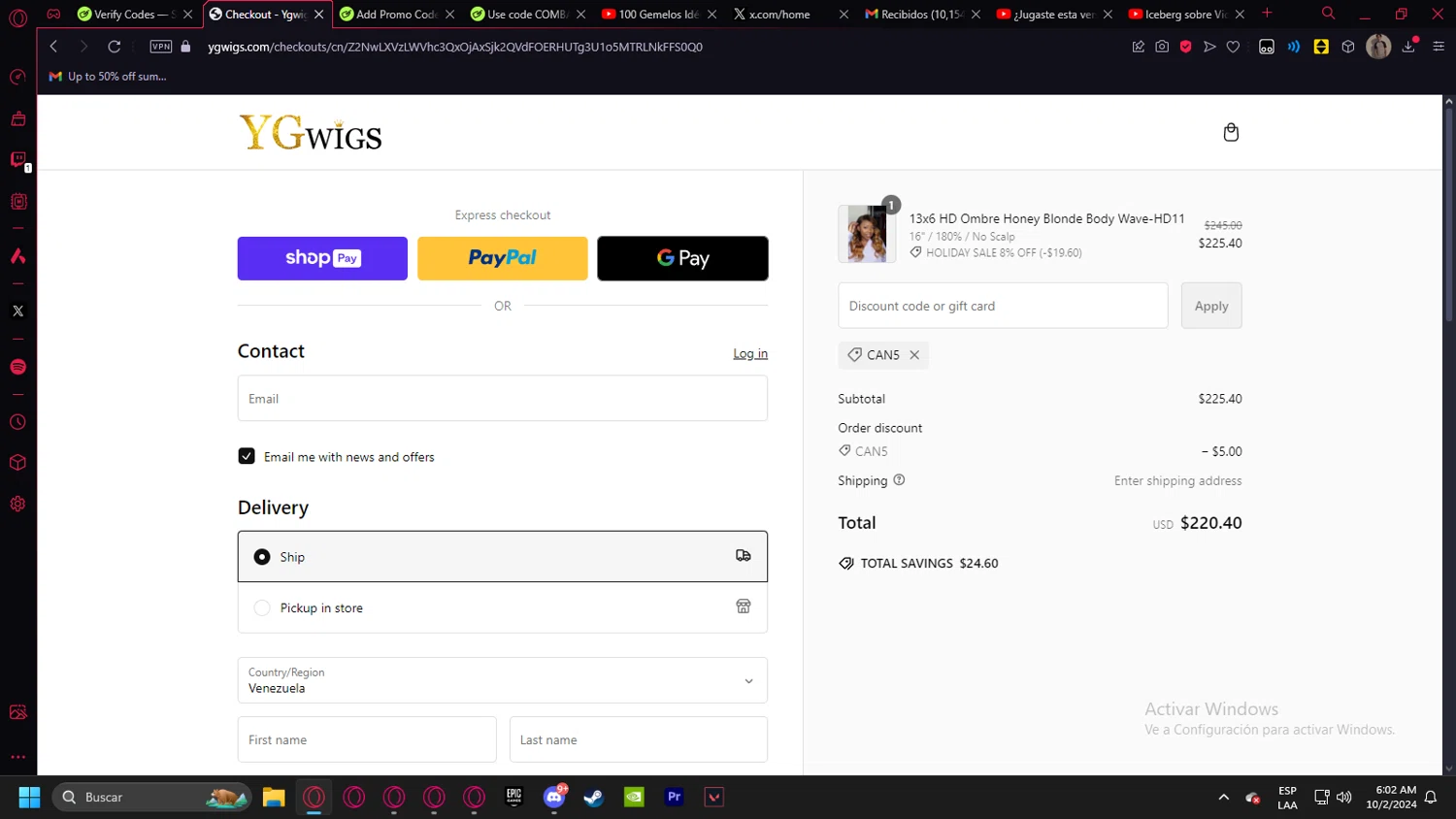The height and width of the screenshot is (819, 1456).
Task: Open ad blocker shield icon
Action: pos(1185,47)
